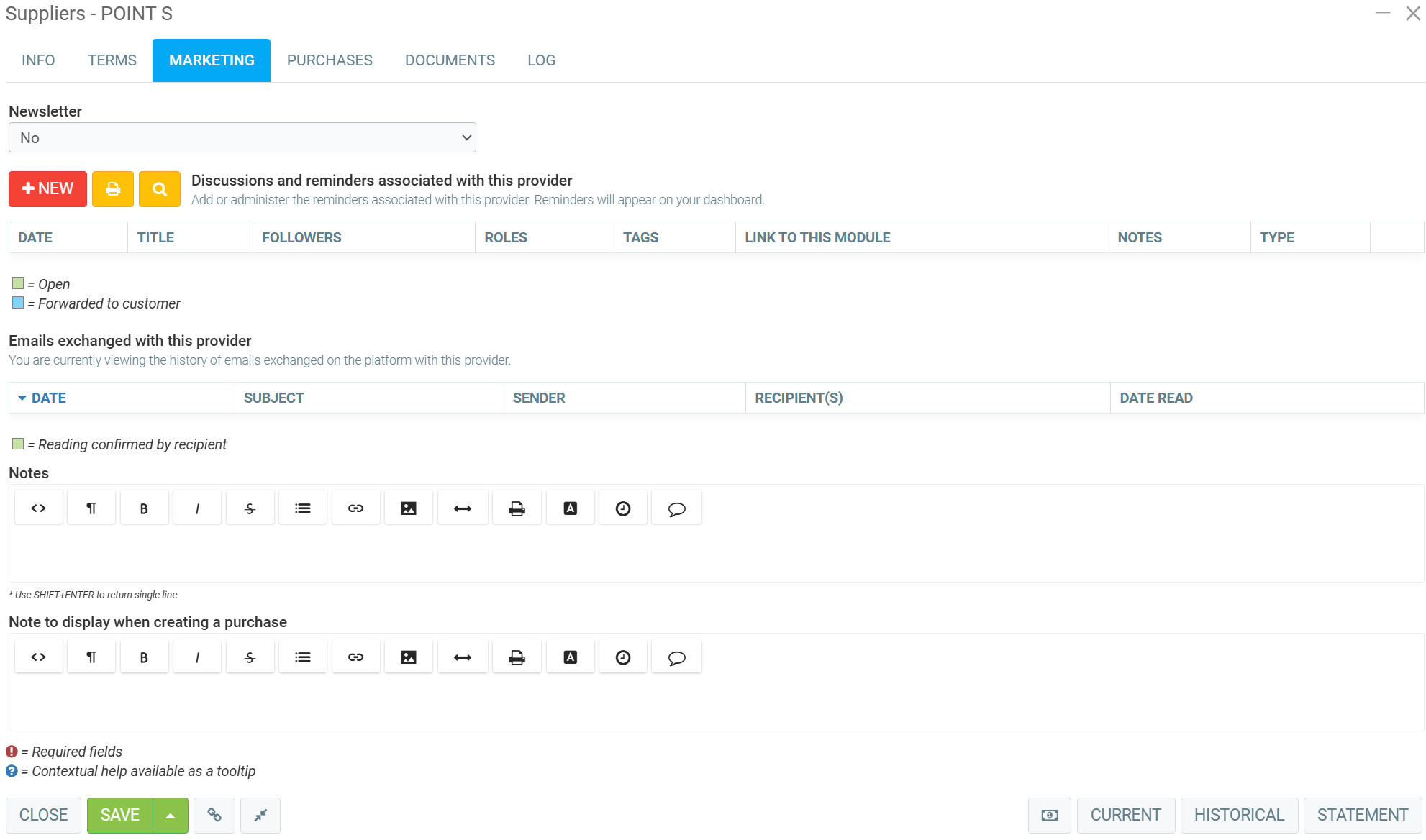This screenshot has height=840, width=1426.
Task: Insert image via Notes editor toolbar
Action: point(409,508)
